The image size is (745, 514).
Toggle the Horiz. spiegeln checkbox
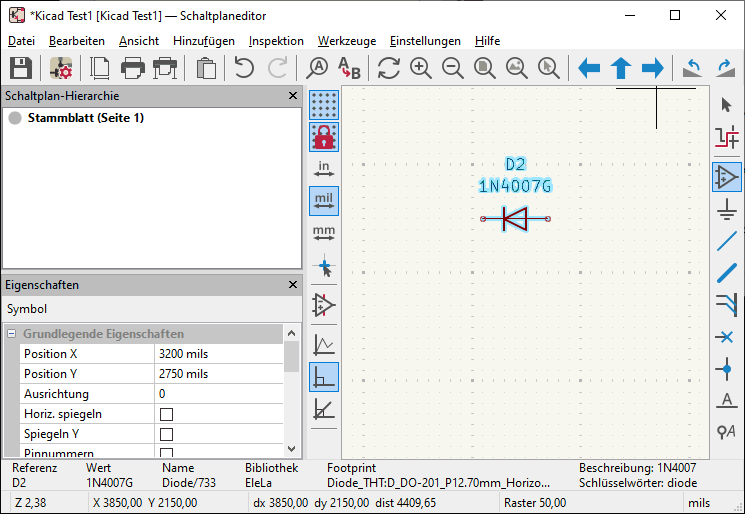(167, 414)
